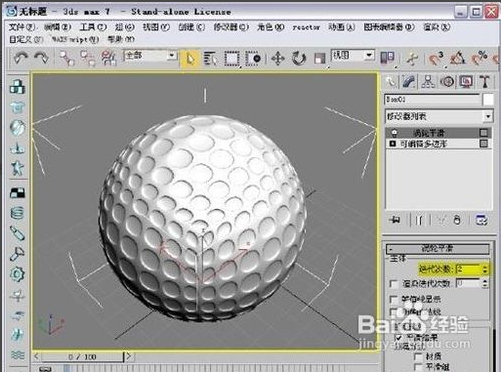Choose the Rectangular Selection Region tool
The width and height of the screenshot is (501, 372).
pos(232,59)
